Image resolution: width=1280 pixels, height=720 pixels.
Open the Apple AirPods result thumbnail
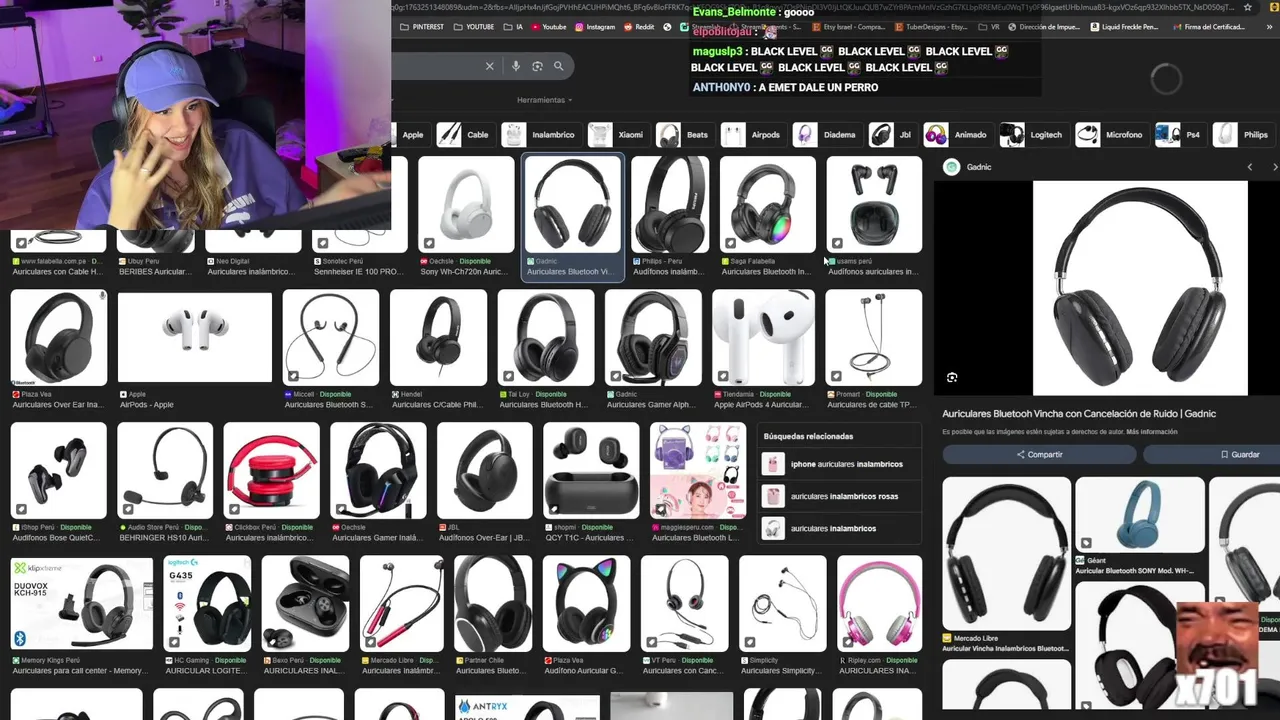194,338
